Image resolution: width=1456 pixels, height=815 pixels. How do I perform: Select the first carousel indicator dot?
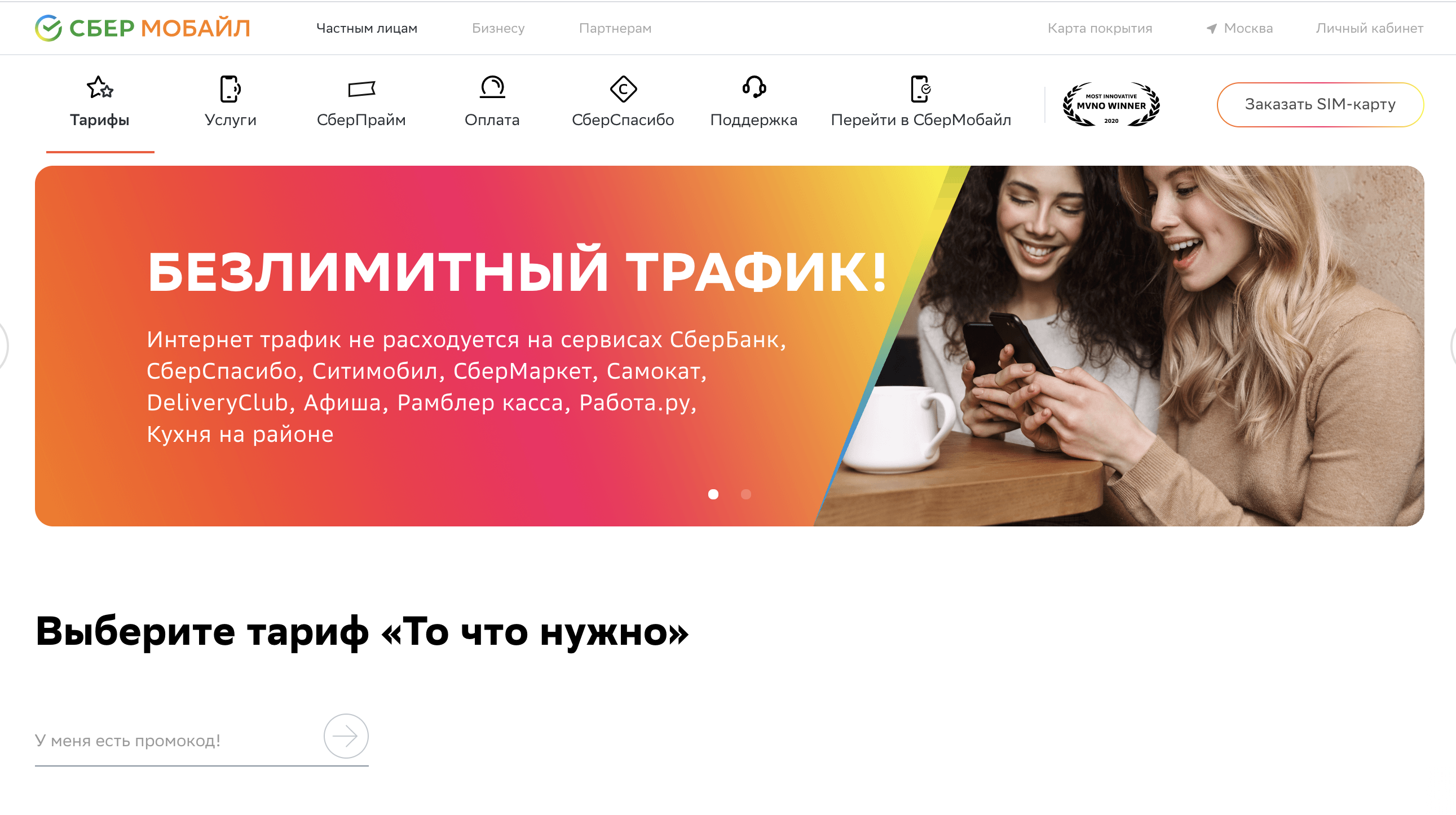coord(714,495)
